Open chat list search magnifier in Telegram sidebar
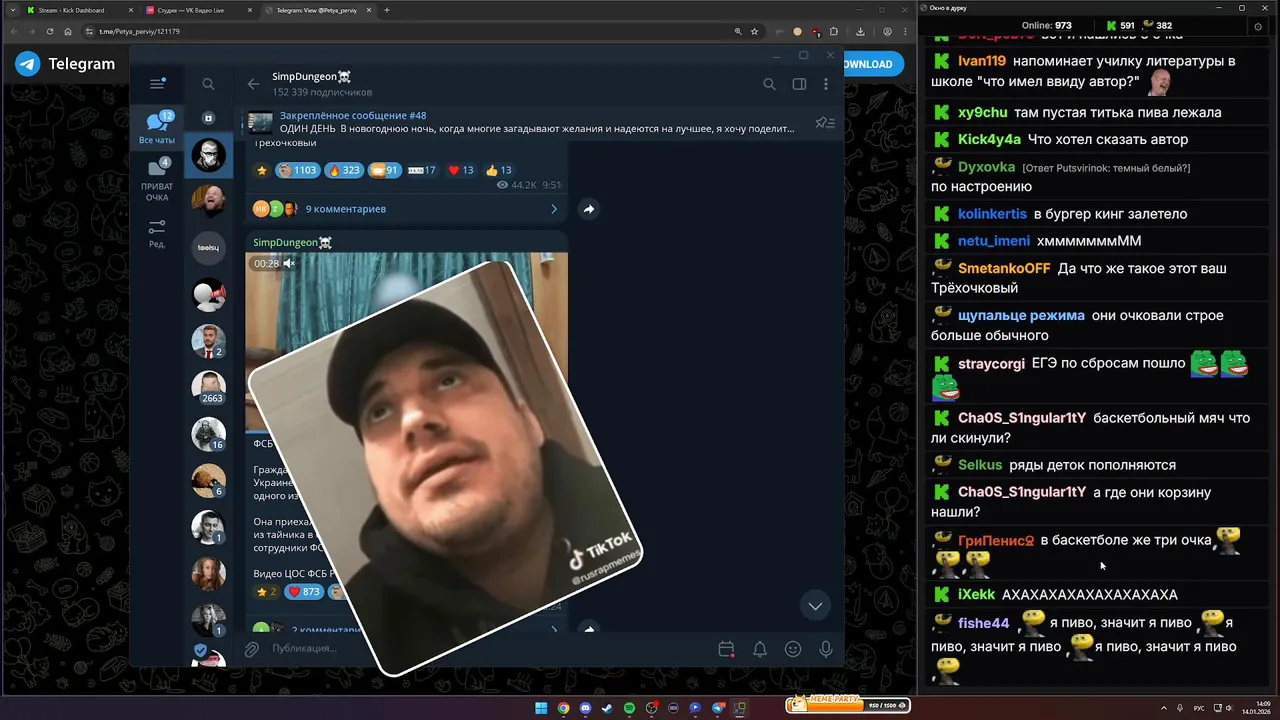Screen dimensions: 1280x720 tap(208, 84)
